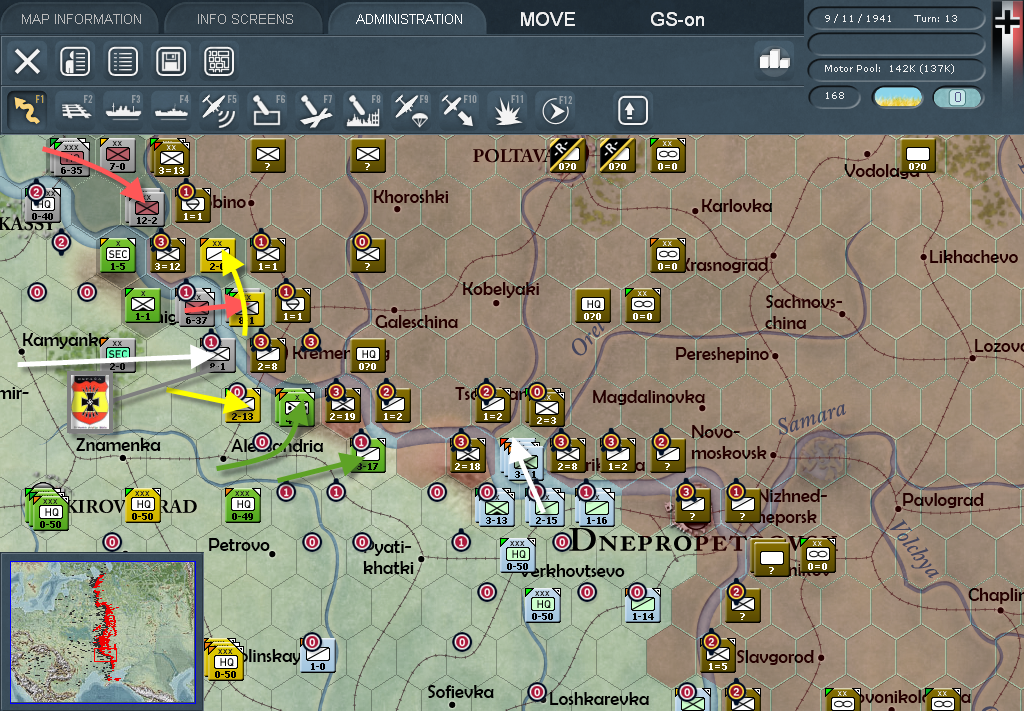
Task: Click the end turn F12 icon
Action: pos(555,109)
